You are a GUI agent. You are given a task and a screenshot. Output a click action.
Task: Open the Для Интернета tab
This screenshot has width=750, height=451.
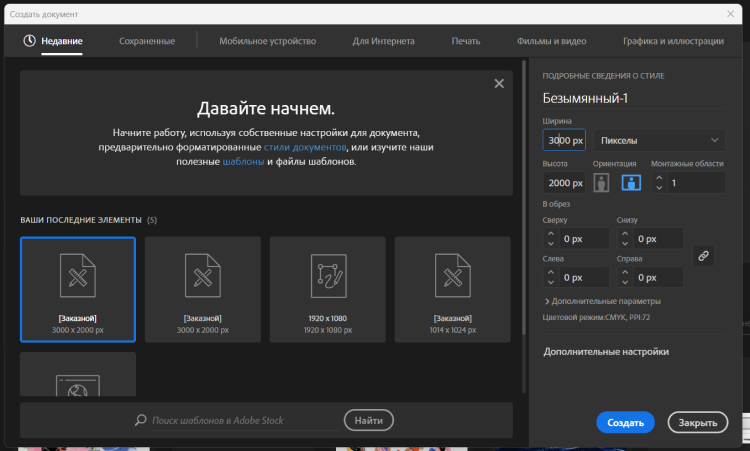[x=384, y=41]
